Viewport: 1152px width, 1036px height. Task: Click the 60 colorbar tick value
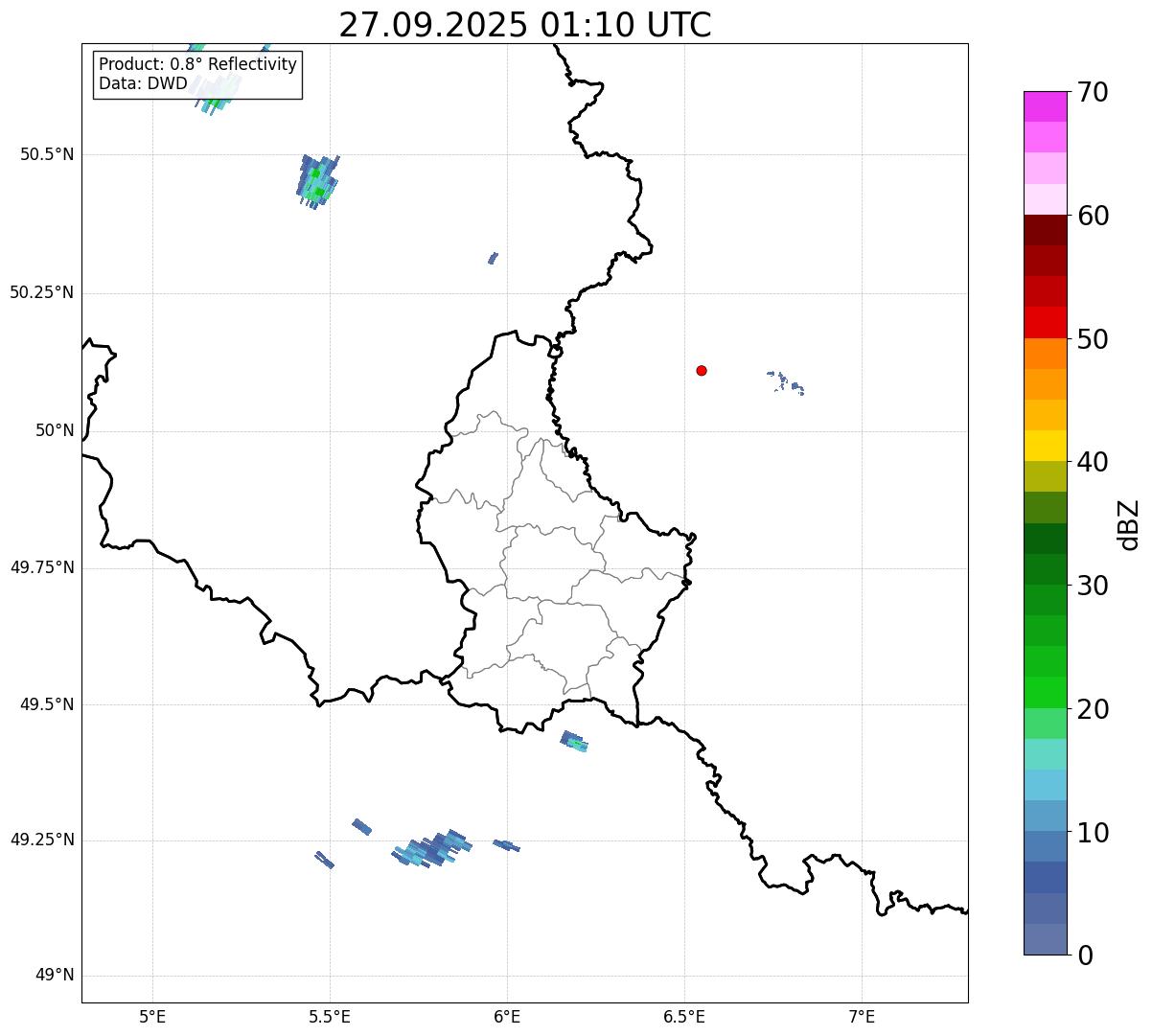1093,216
